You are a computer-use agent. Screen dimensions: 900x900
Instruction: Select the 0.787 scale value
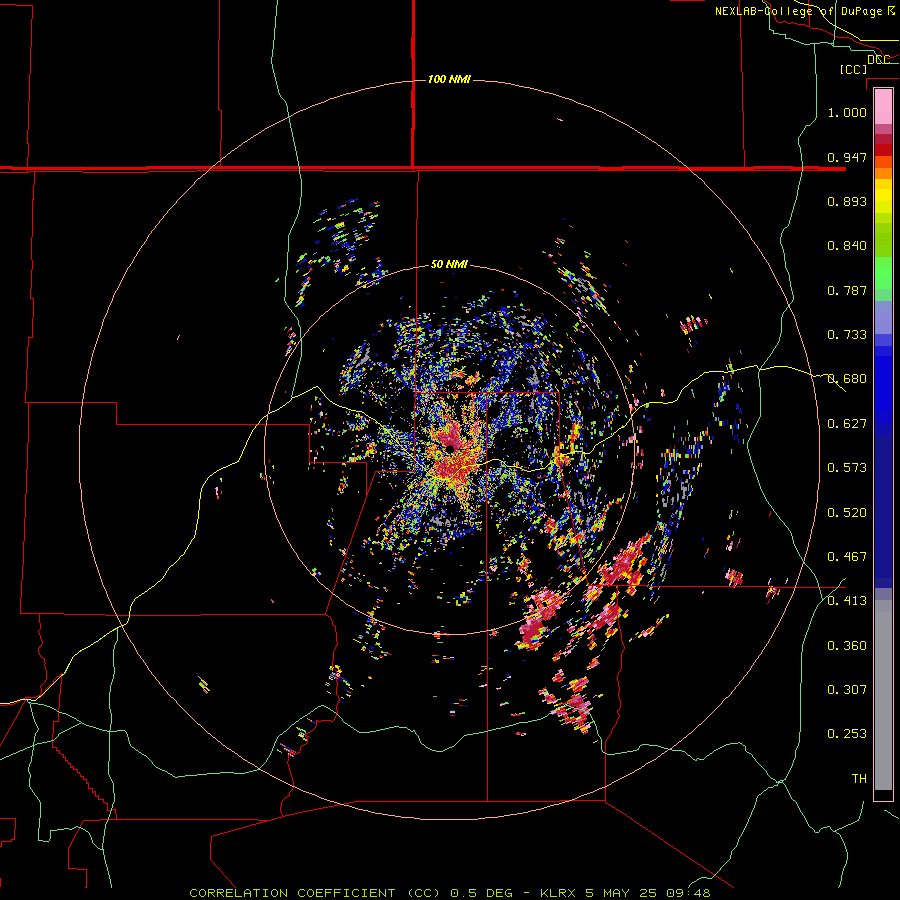847,290
